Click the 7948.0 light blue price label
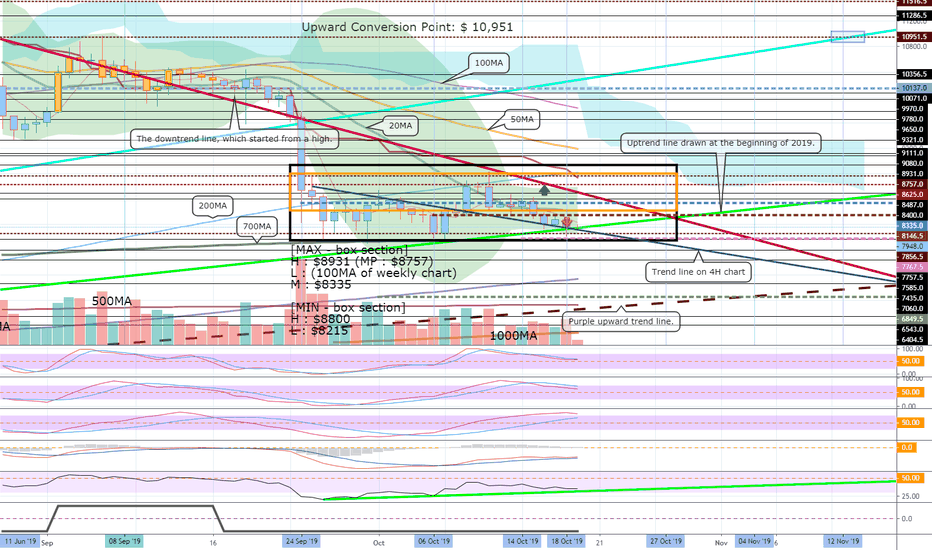The image size is (932, 550). click(912, 246)
